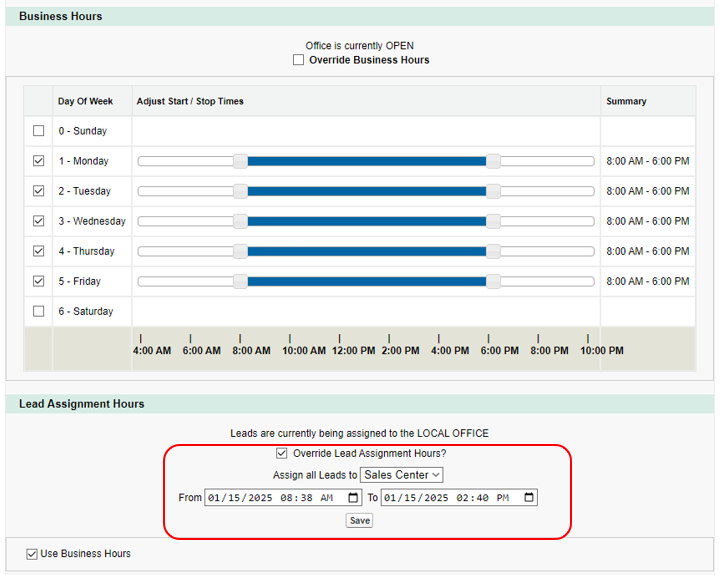This screenshot has width=720, height=575.
Task: Click Thursday's start time slider handle
Action: point(240,251)
